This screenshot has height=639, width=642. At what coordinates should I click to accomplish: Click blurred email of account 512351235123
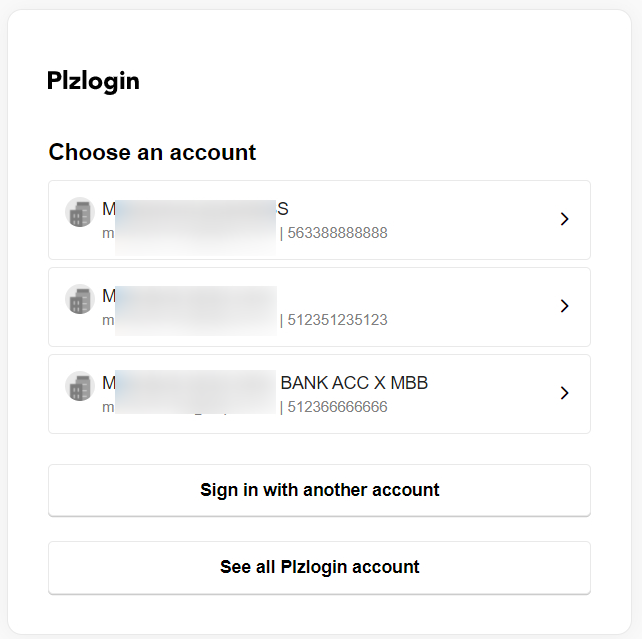(x=189, y=320)
